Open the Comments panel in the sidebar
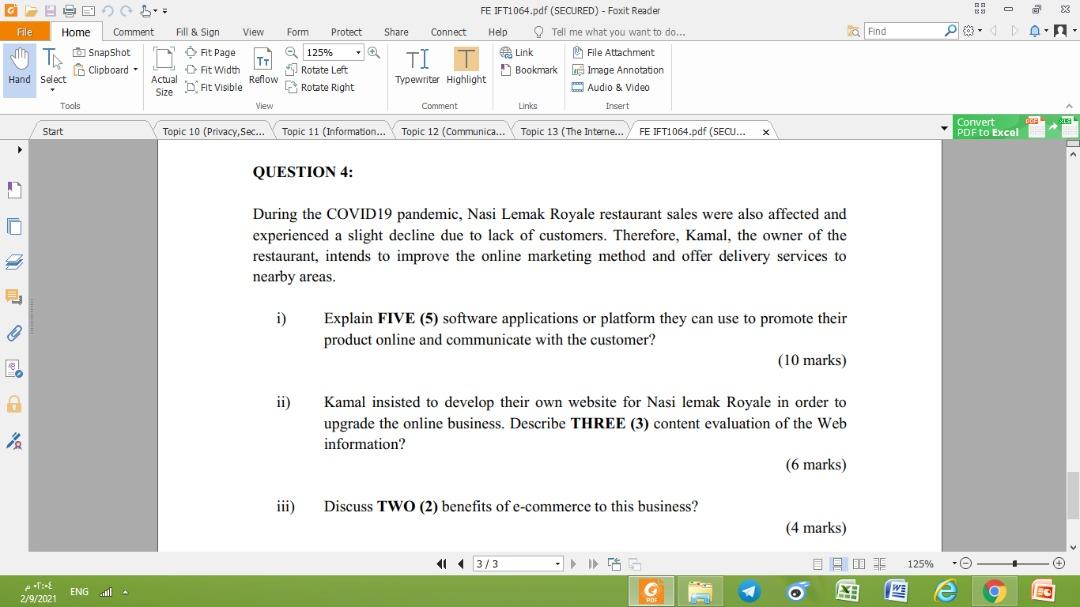This screenshot has width=1080, height=607. point(14,296)
